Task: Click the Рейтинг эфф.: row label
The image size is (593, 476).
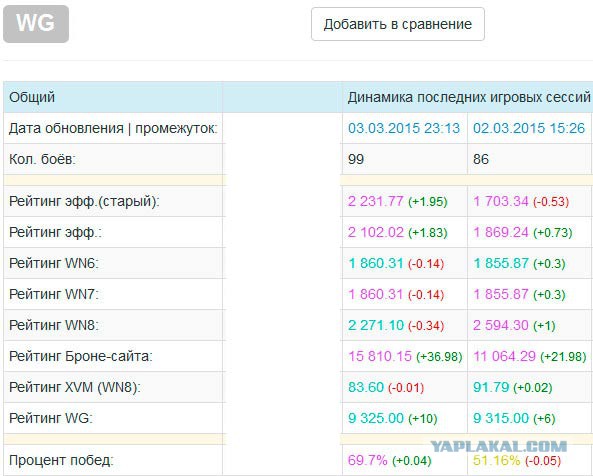Action: pyautogui.click(x=56, y=233)
